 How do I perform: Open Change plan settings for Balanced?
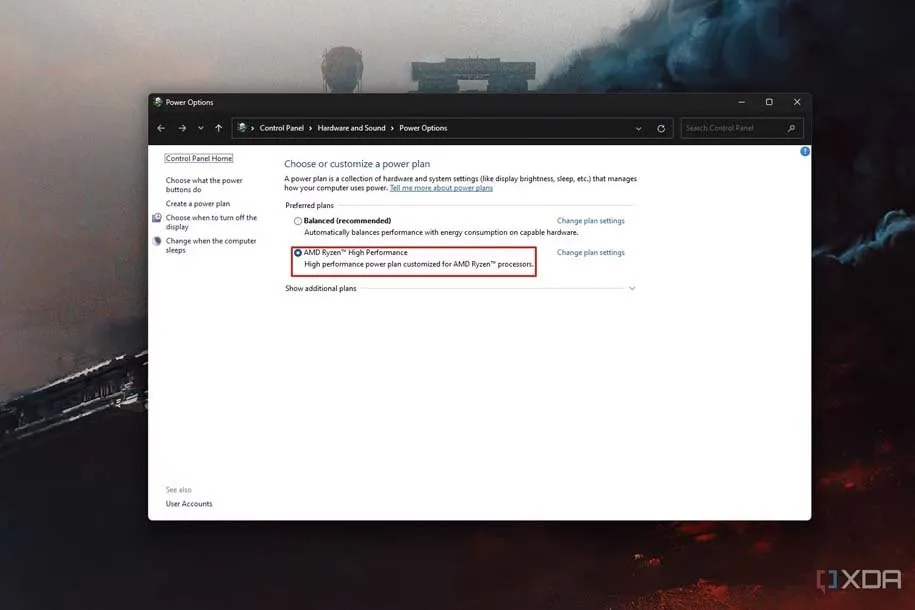pos(590,221)
